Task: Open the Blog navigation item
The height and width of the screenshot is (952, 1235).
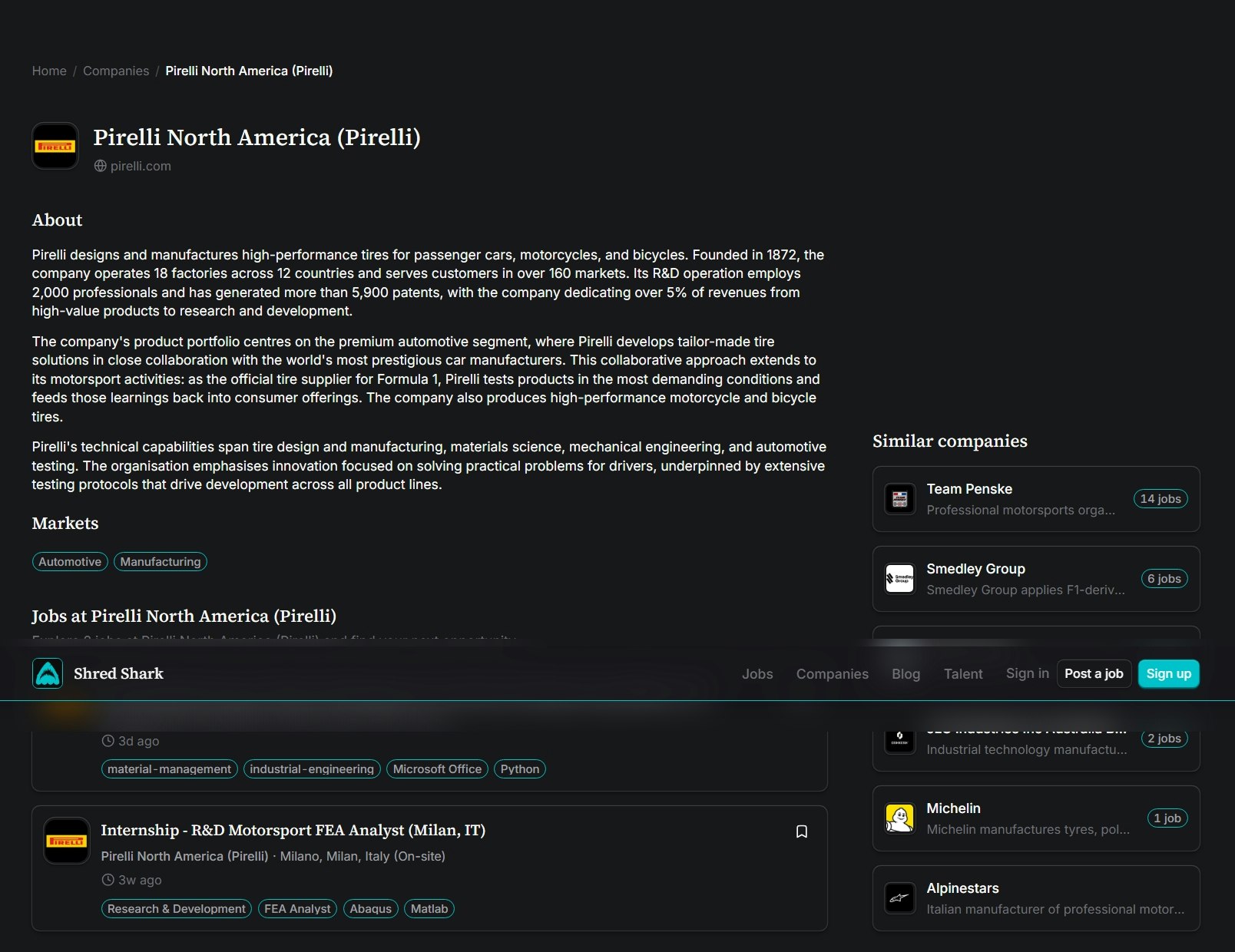Action: (906, 673)
